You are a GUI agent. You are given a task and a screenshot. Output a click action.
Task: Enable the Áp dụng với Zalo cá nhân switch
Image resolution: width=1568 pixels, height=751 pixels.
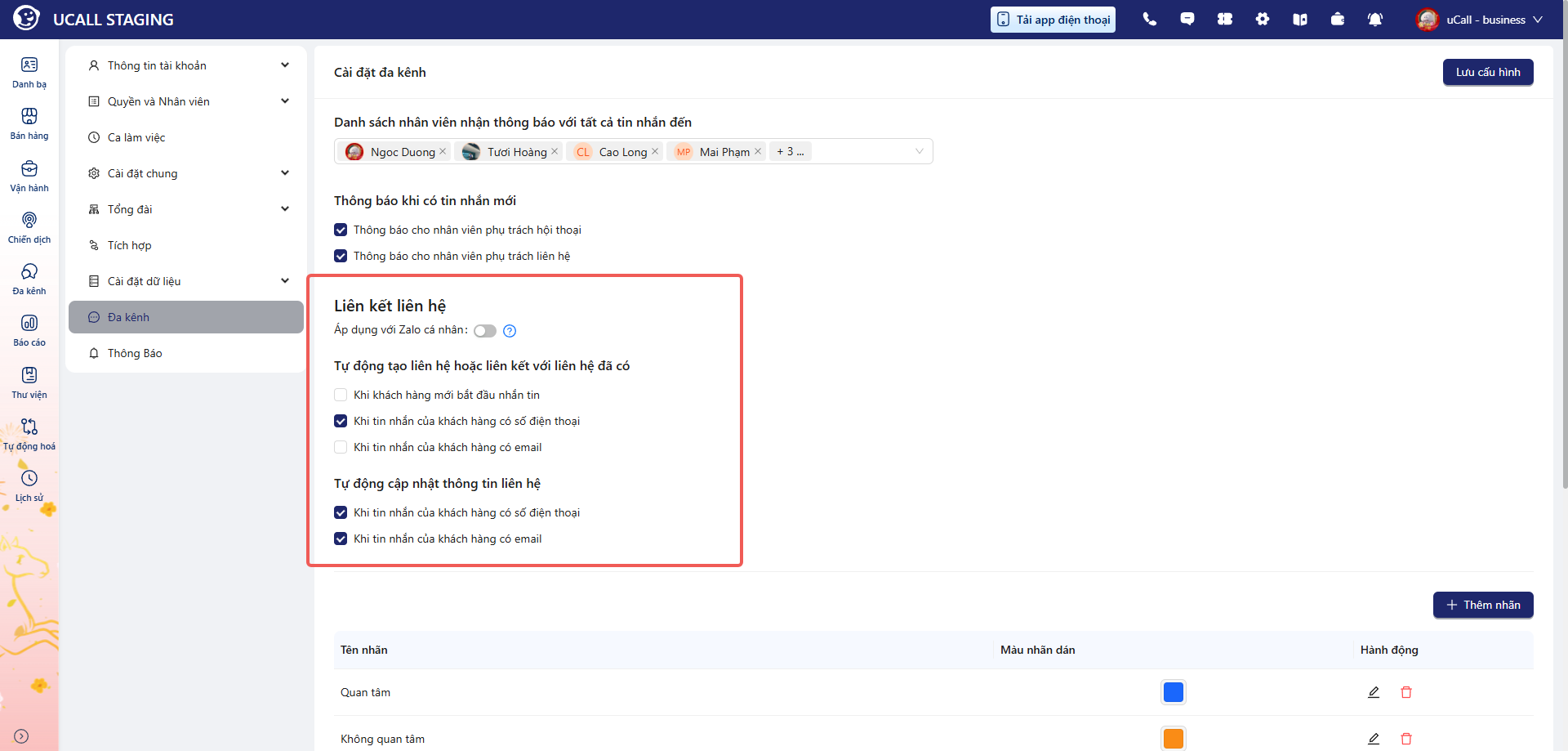coord(485,331)
